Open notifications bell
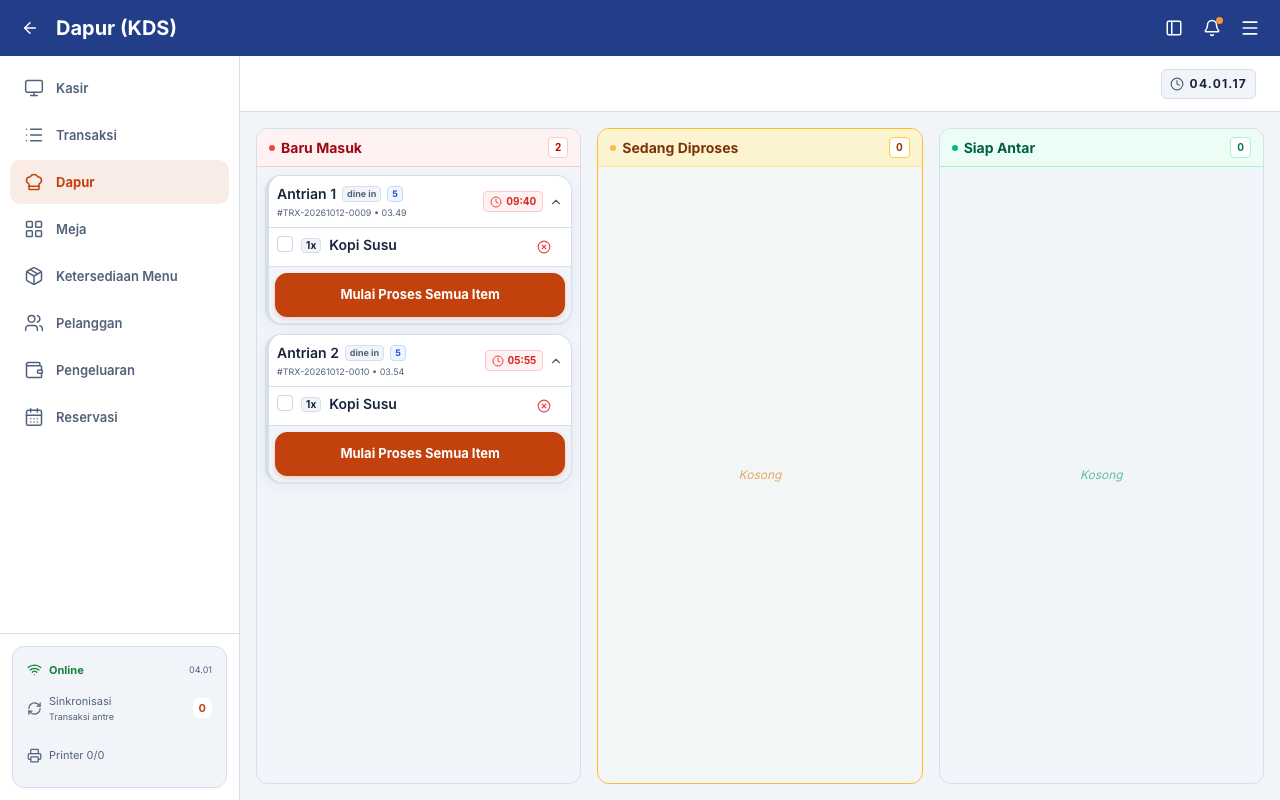Screen dimensions: 1280x800 [x=1212, y=28]
